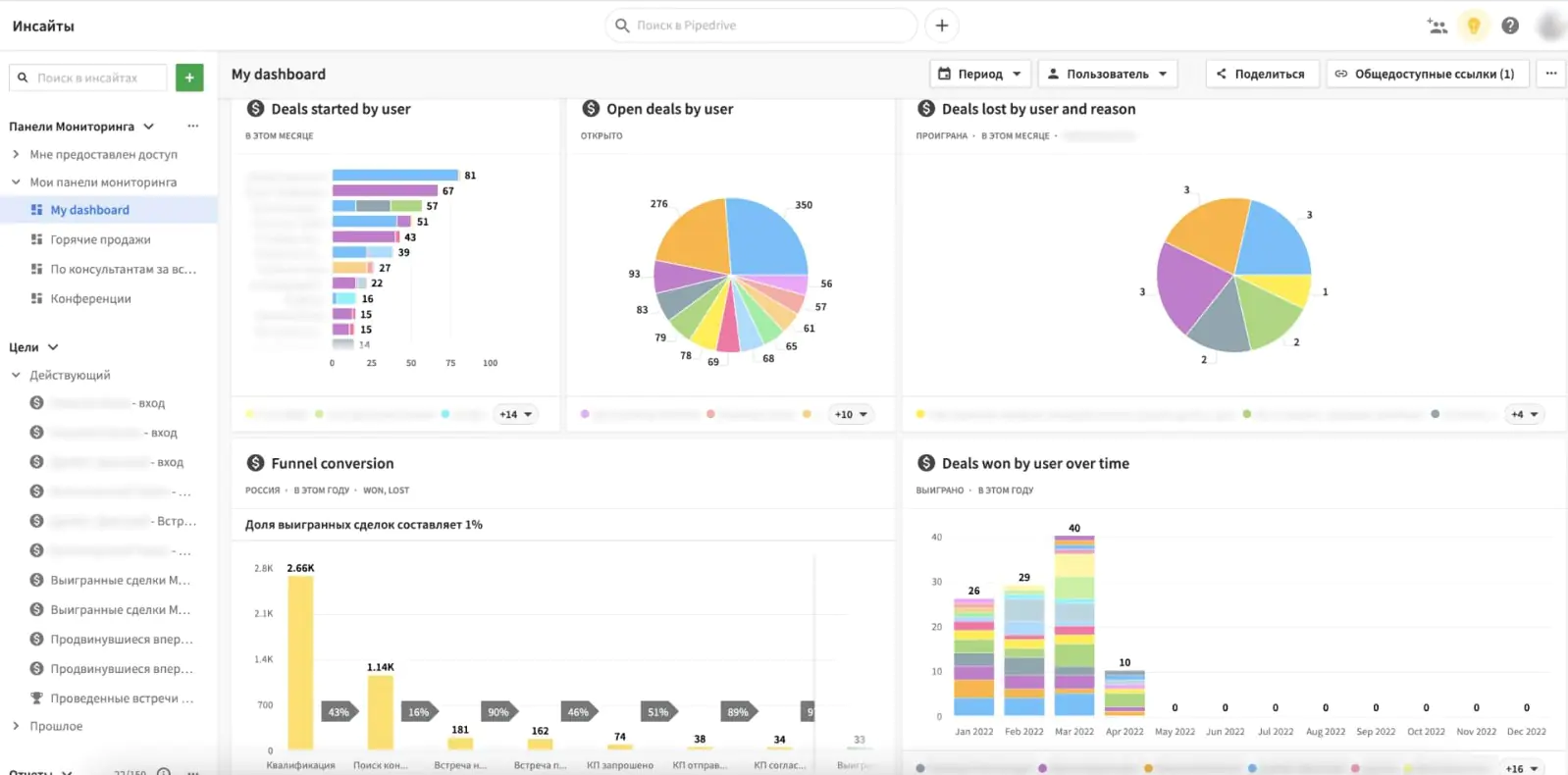Open the Deals lost by user and reason report

click(x=1038, y=109)
